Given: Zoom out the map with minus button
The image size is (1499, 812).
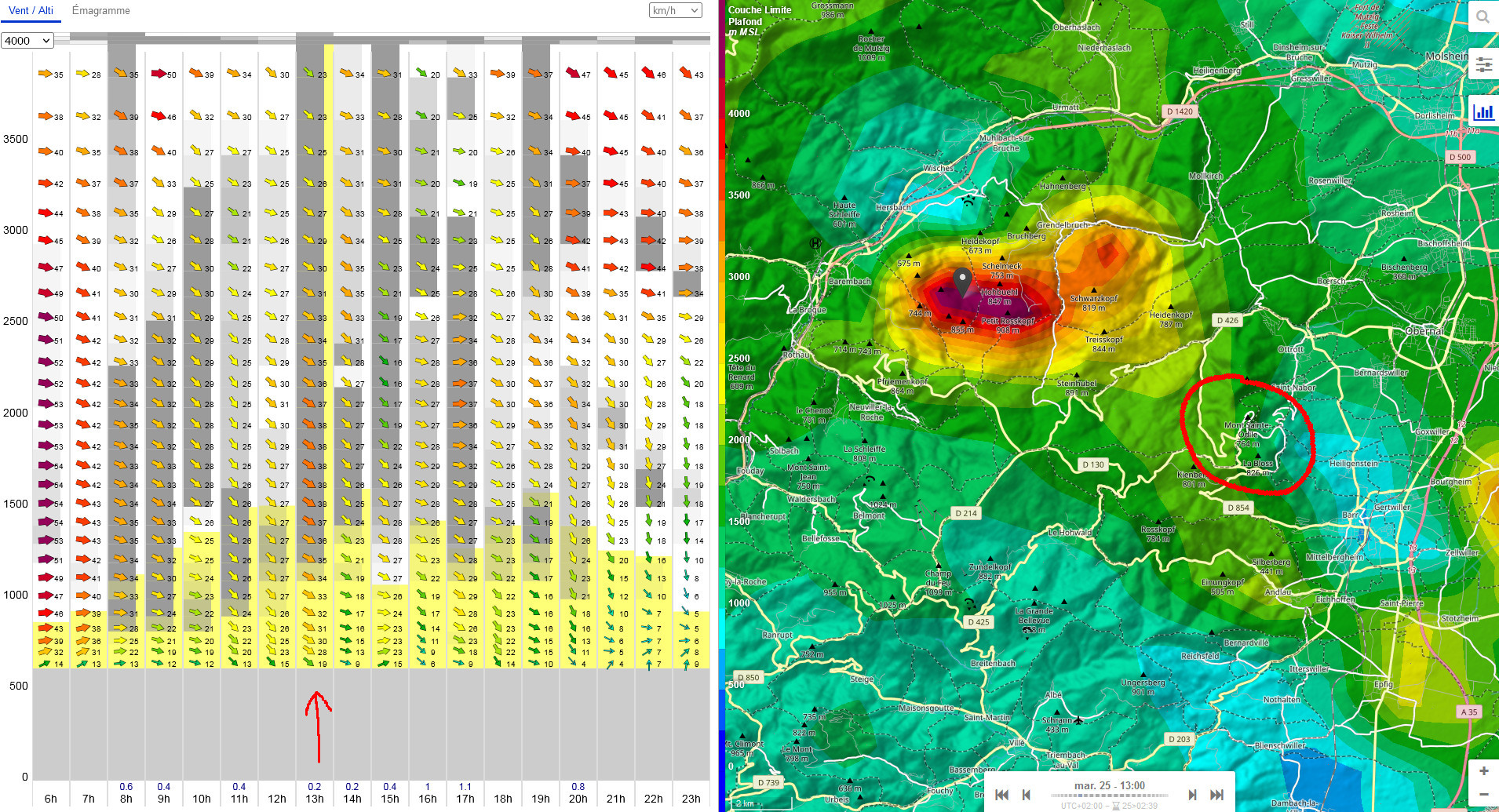Looking at the screenshot, I should (x=1483, y=795).
